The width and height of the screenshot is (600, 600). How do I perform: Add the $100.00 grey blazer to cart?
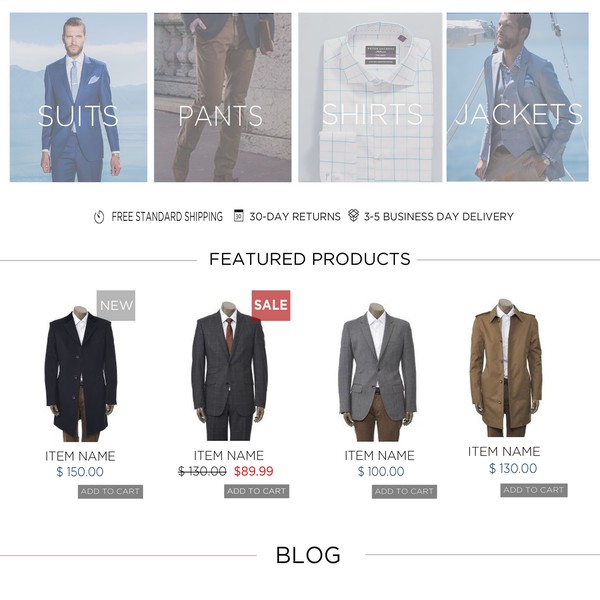pos(404,492)
